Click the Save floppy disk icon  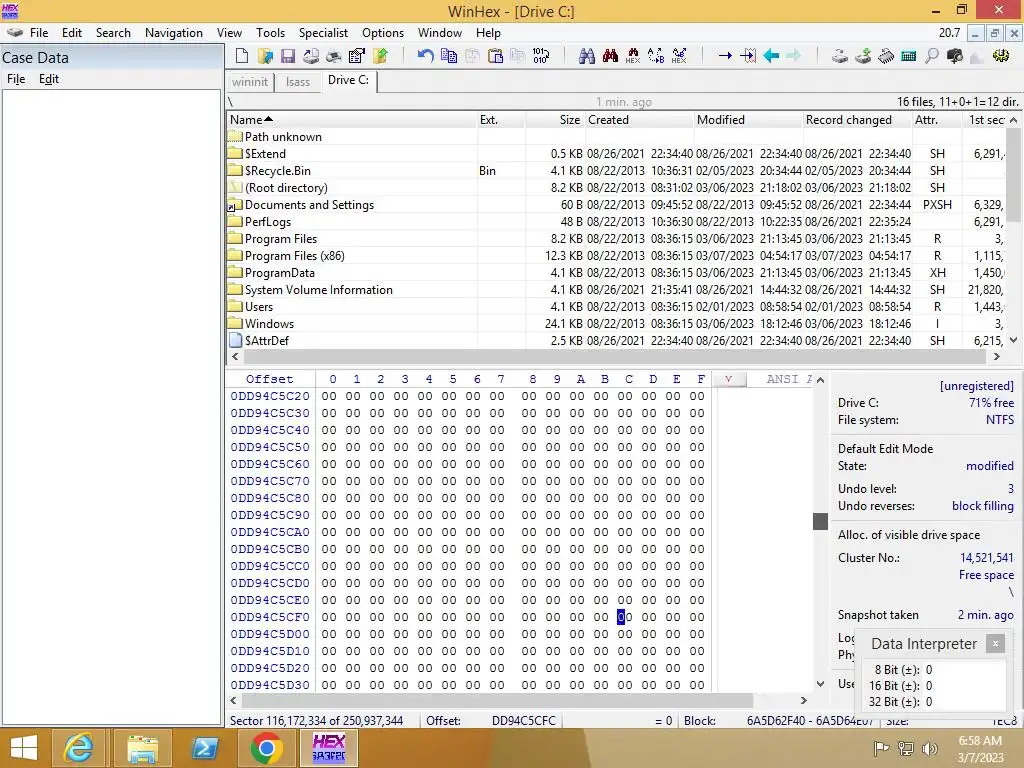[x=288, y=56]
